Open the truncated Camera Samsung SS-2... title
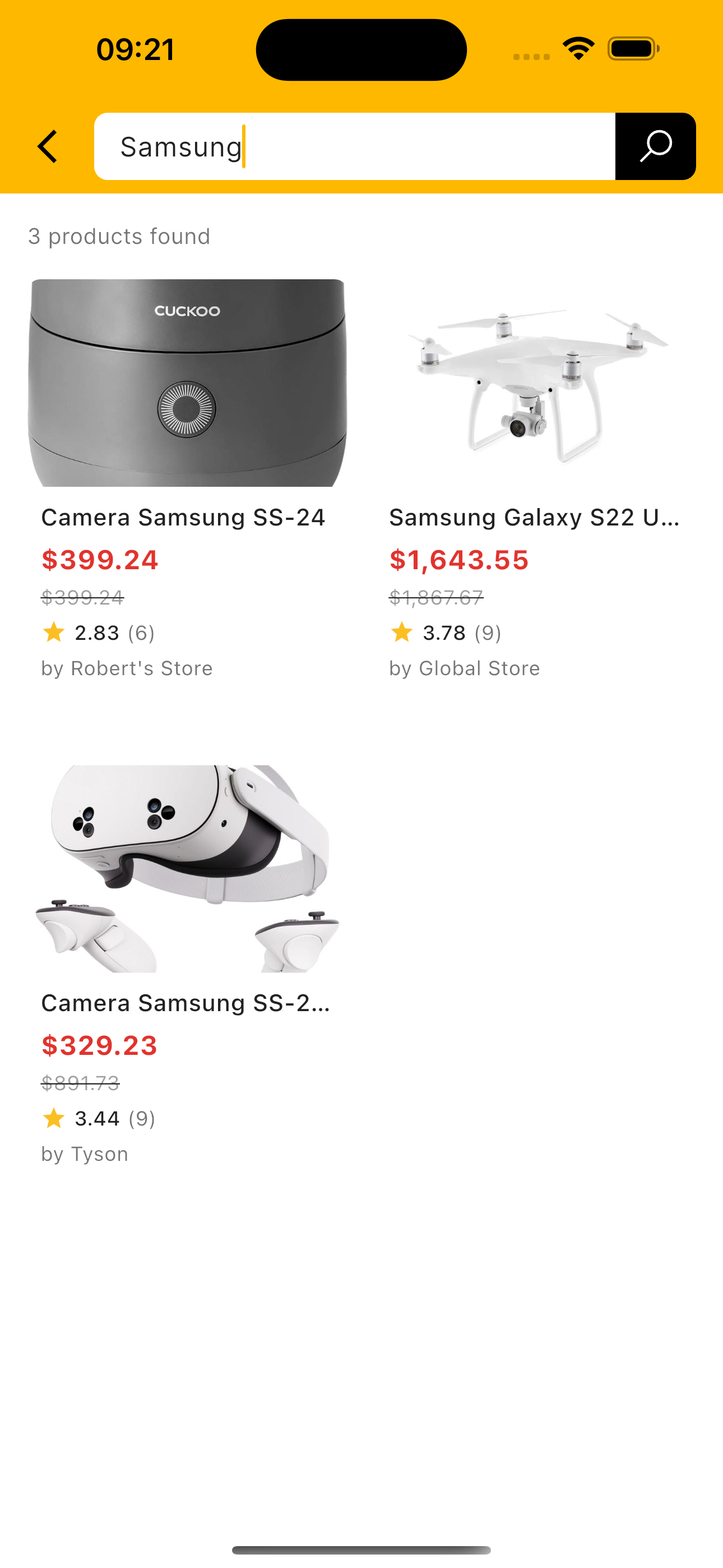 (x=186, y=1003)
